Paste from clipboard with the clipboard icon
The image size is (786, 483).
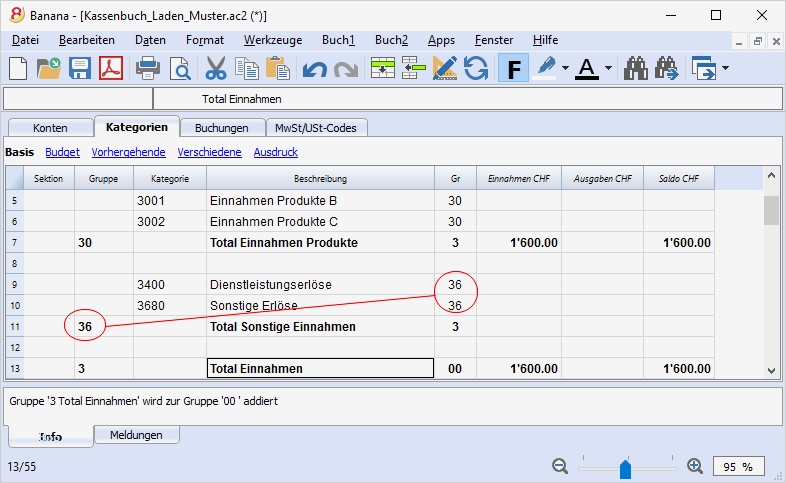point(278,68)
